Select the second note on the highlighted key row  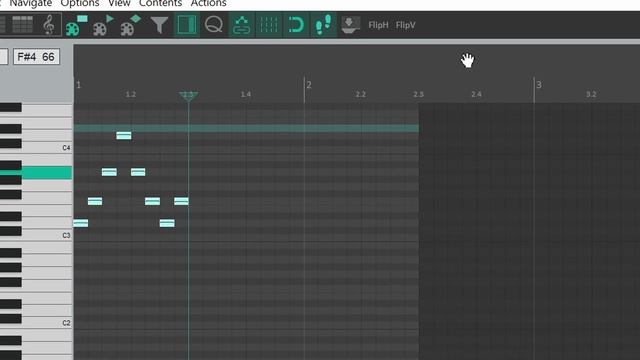point(138,172)
